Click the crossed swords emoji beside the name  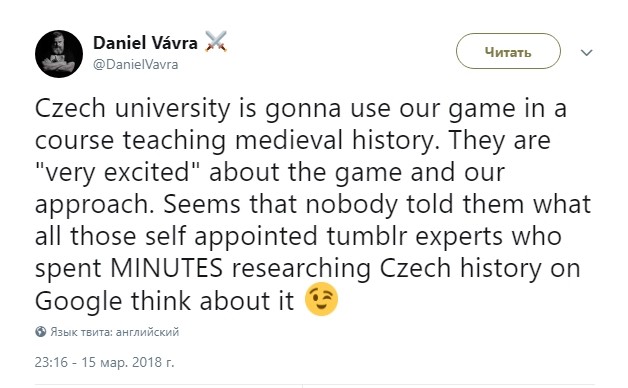(216, 42)
